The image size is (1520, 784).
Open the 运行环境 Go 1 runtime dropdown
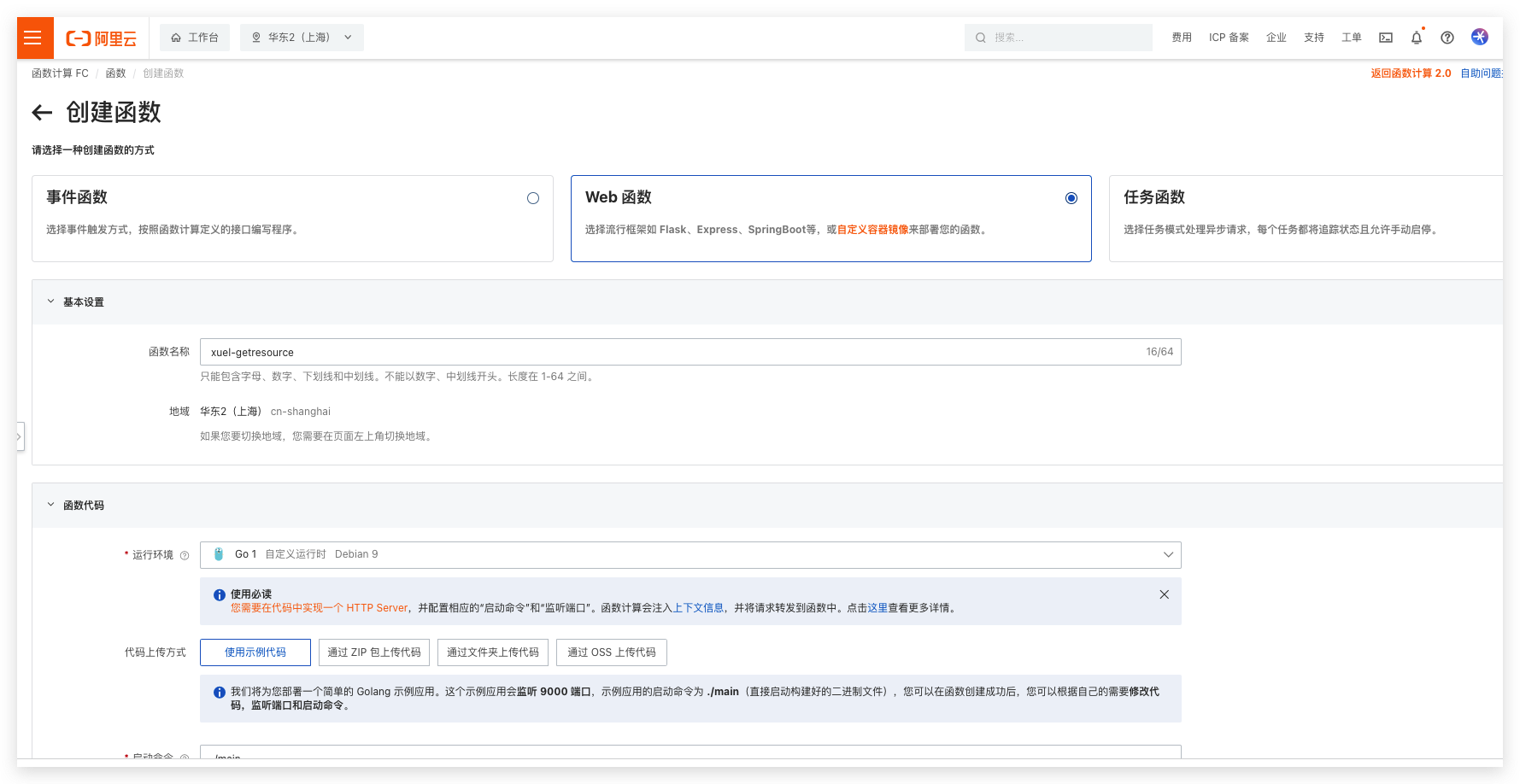point(690,555)
